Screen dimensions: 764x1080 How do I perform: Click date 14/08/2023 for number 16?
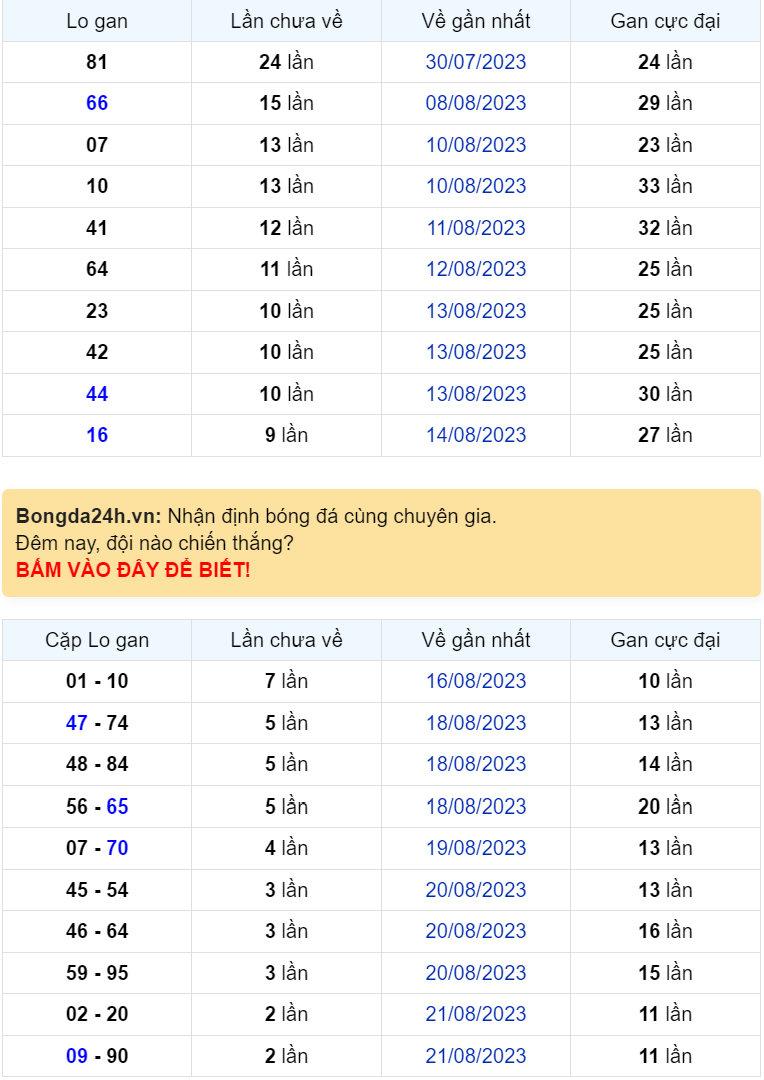[x=476, y=435]
